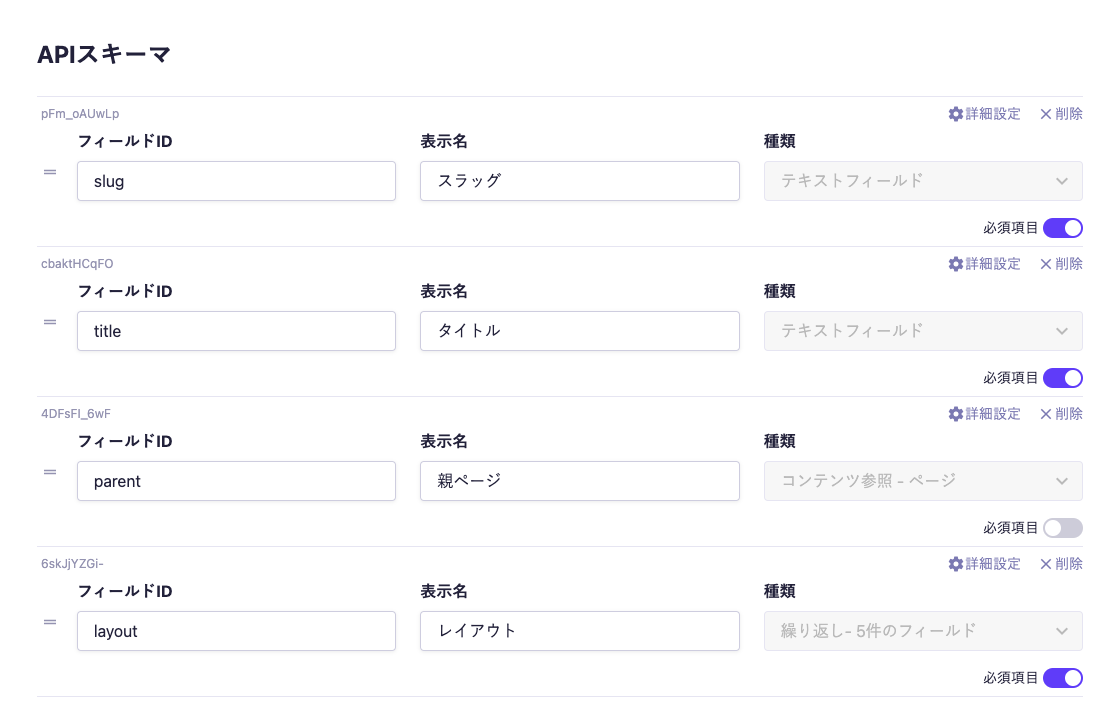Click the 詳細設定 link for the parent field
1096x719 pixels.
click(993, 413)
